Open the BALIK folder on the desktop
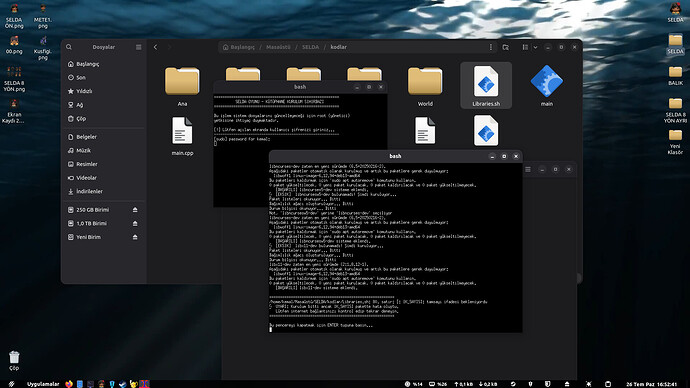Viewport: 690px width, 388px height. (x=675, y=76)
